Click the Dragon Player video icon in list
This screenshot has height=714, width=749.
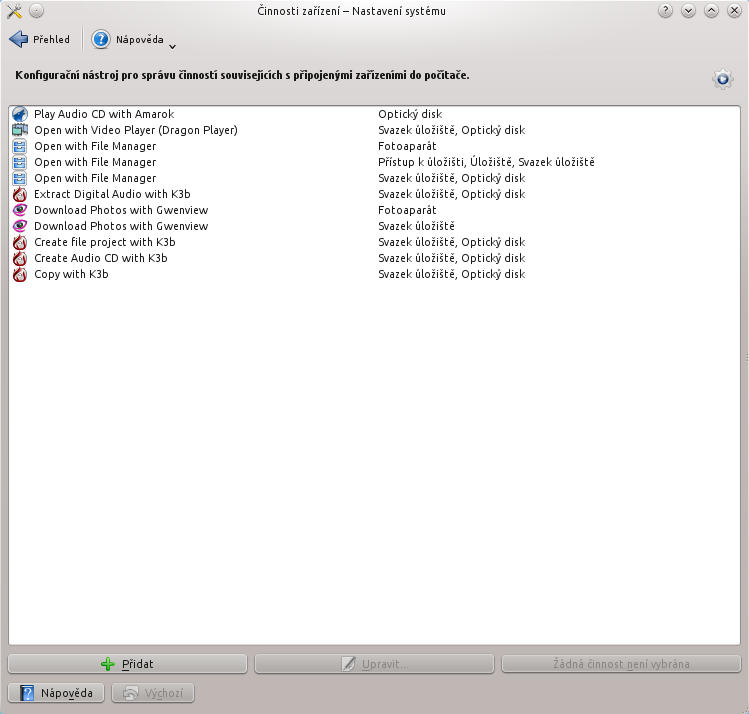[20, 130]
